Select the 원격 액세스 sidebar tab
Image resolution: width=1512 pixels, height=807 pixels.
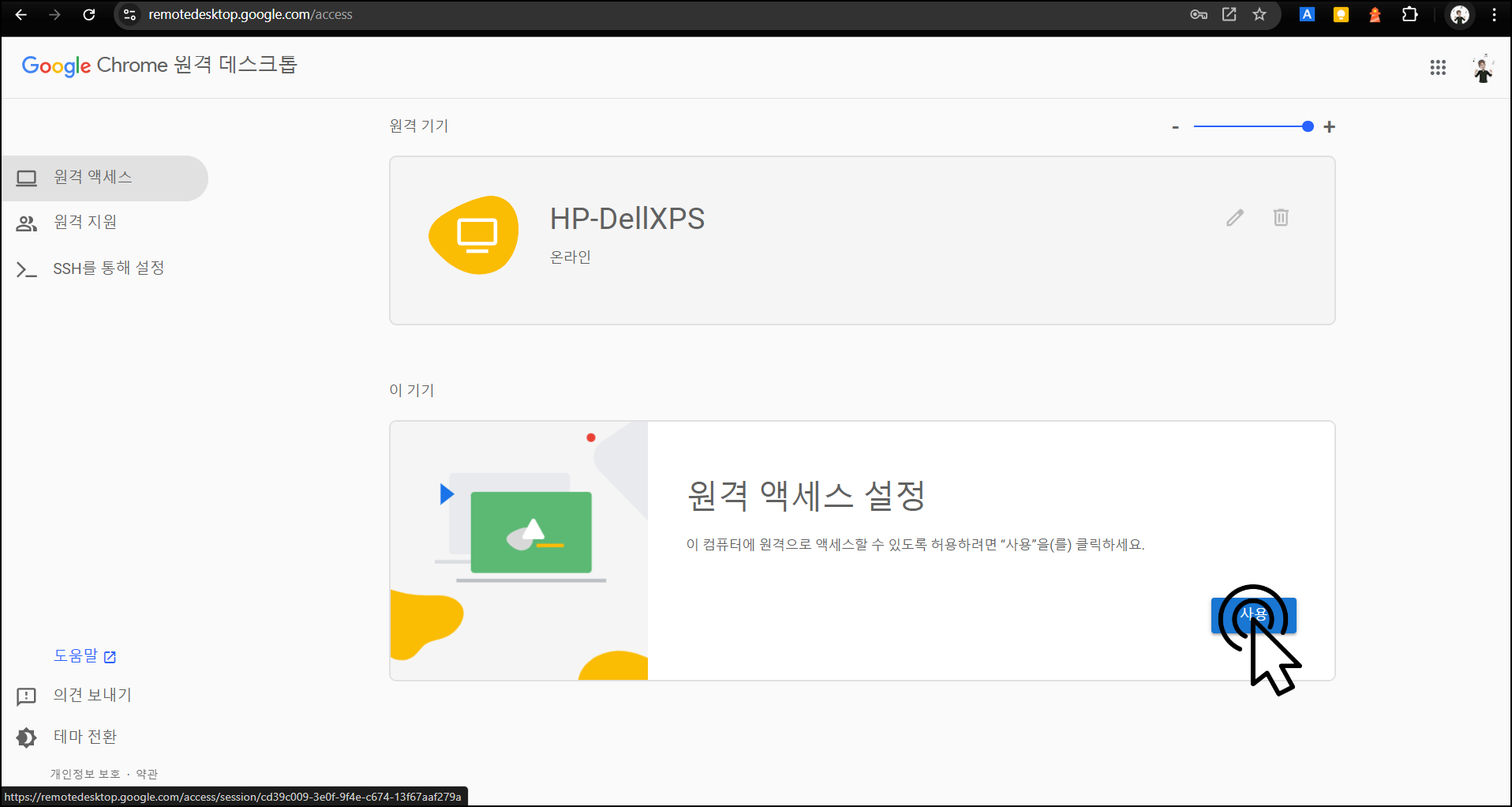[104, 178]
